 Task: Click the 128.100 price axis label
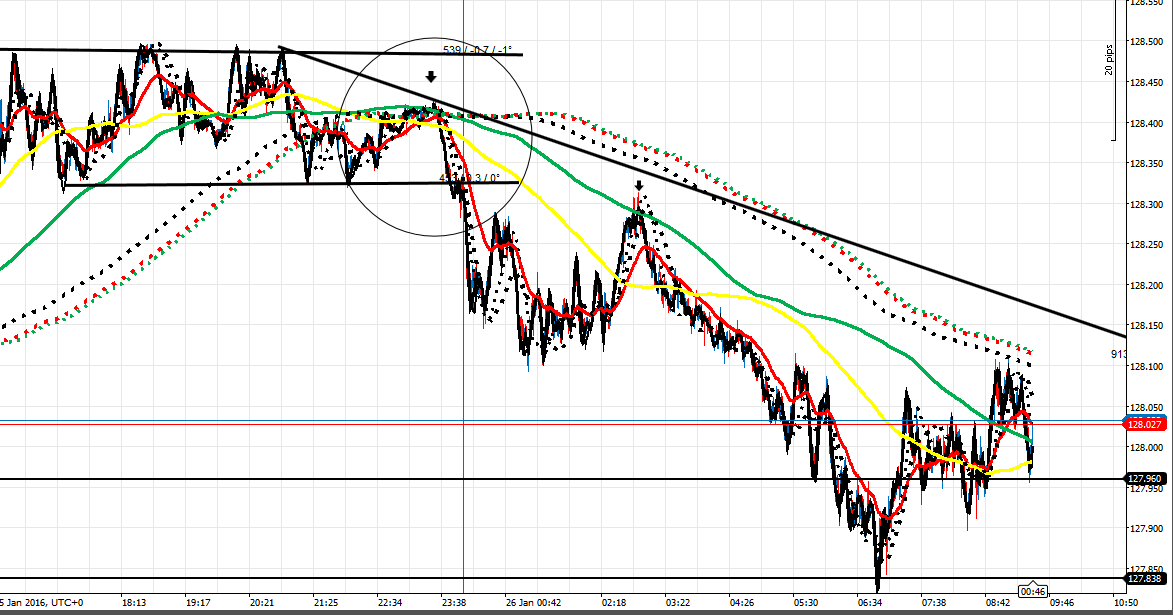coord(1145,367)
